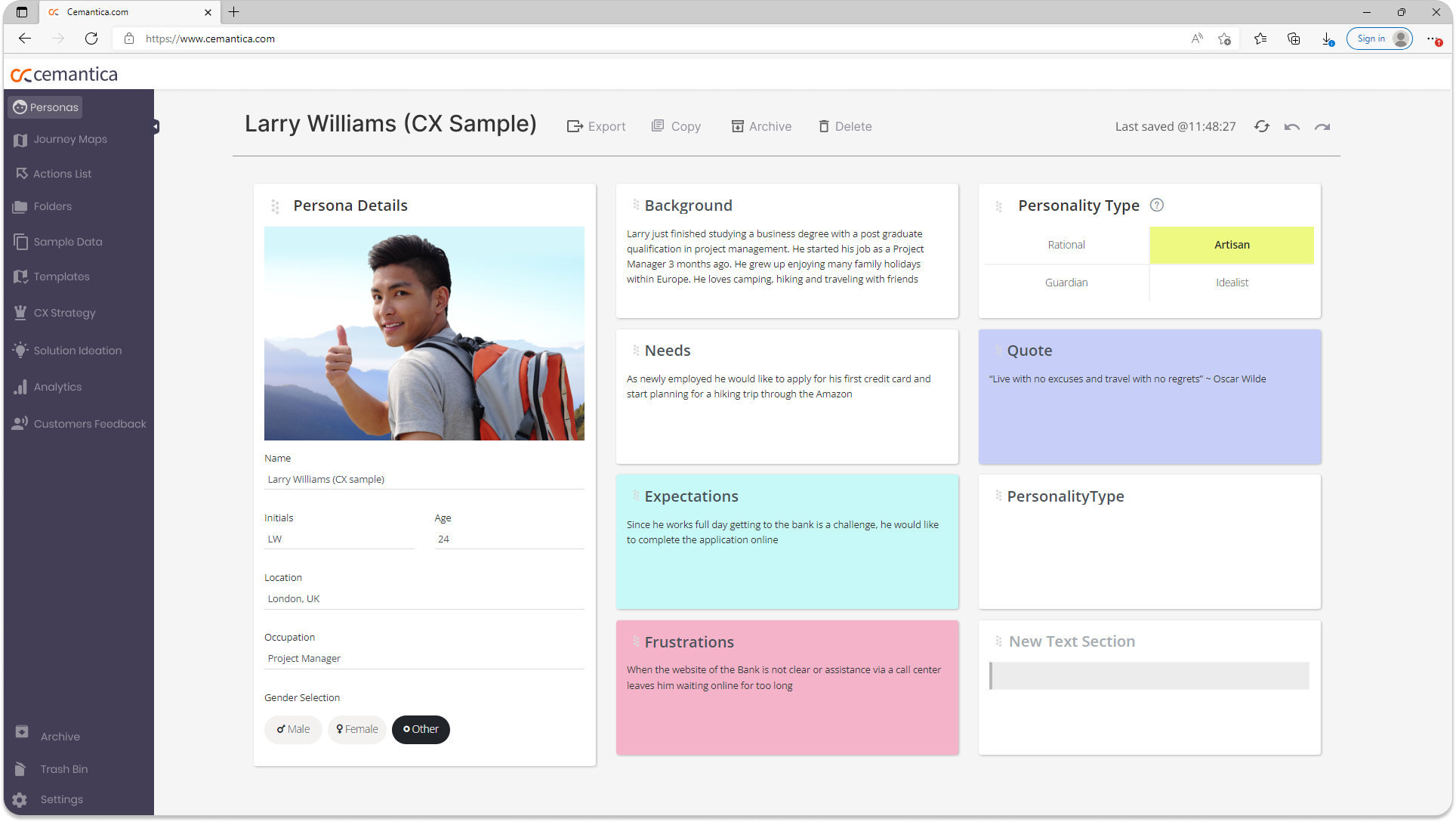This screenshot has width=1456, height=822.
Task: Click the sidebar Archive icon
Action: tap(22, 732)
